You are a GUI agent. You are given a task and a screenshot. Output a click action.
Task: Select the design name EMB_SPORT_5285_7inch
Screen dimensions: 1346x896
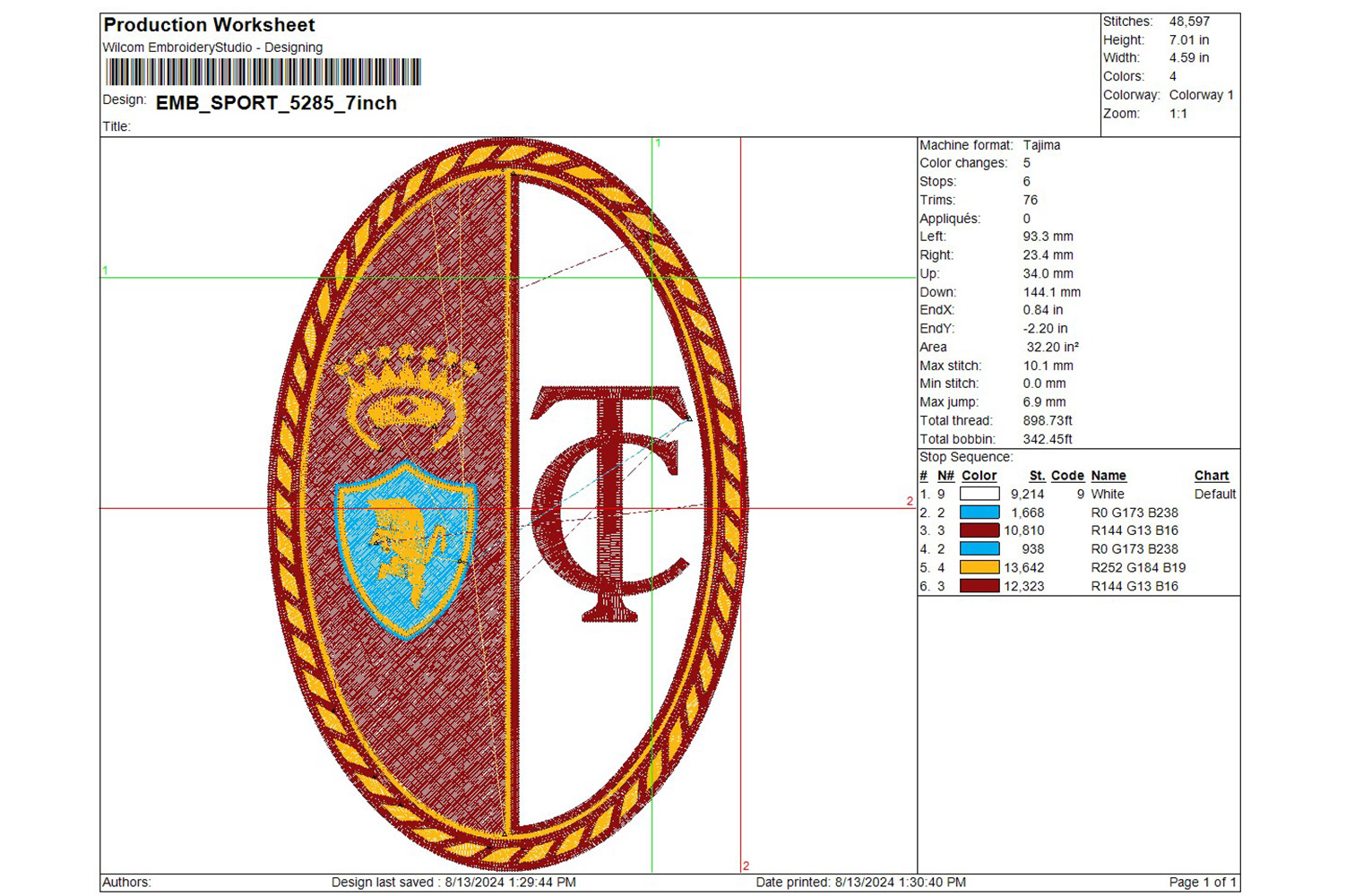click(x=276, y=103)
